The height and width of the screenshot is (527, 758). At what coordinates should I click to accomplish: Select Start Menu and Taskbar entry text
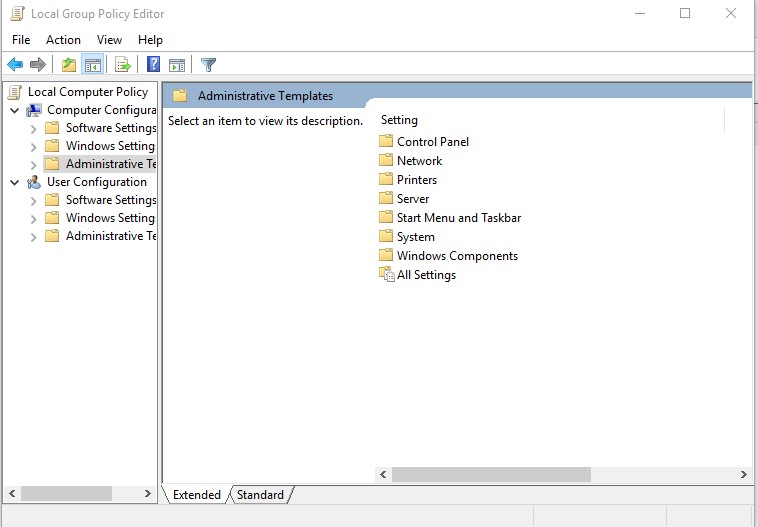pos(459,218)
